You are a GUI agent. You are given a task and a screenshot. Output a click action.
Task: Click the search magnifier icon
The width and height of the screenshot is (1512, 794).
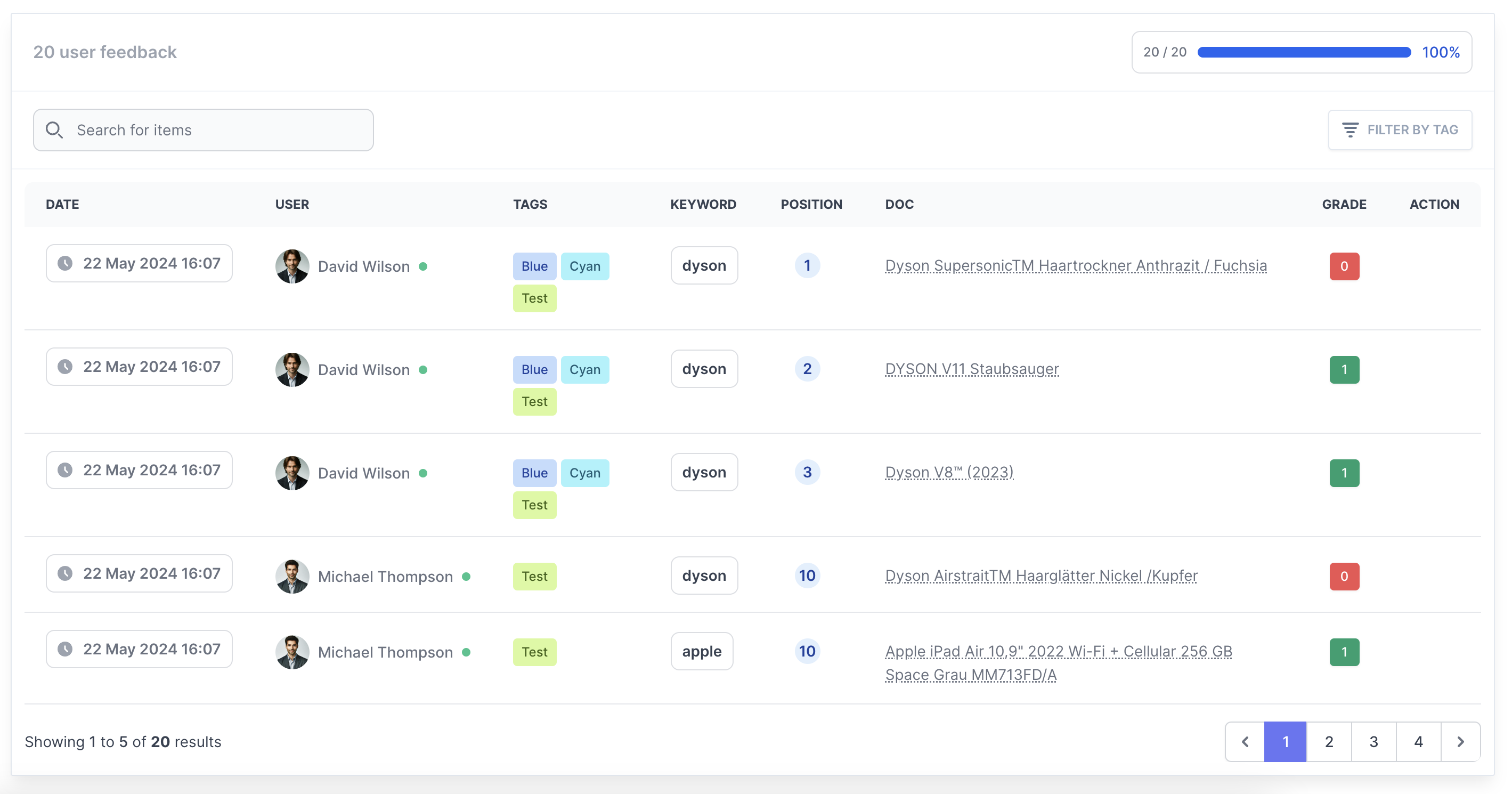click(56, 128)
